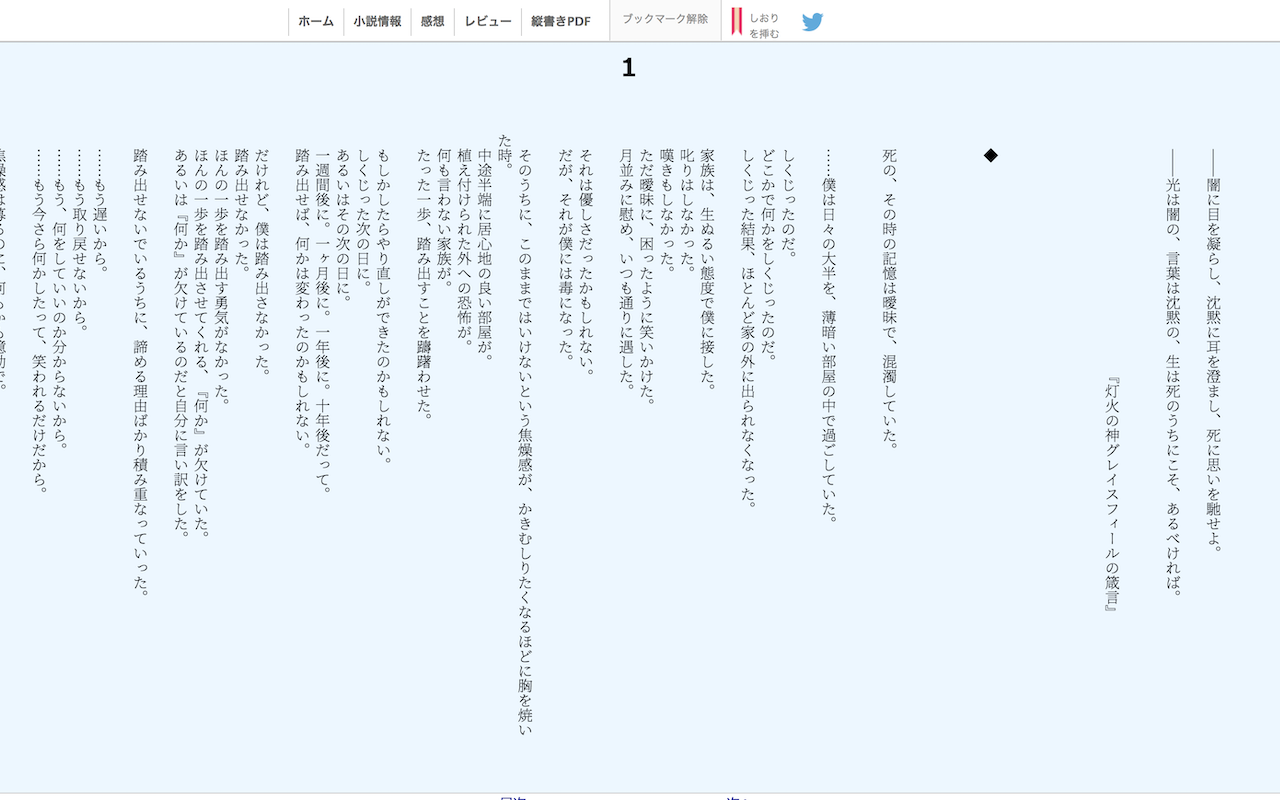Click the citation 『灯火の神グレイスフィールの箴言』
The image size is (1280, 800).
pyautogui.click(x=1113, y=494)
